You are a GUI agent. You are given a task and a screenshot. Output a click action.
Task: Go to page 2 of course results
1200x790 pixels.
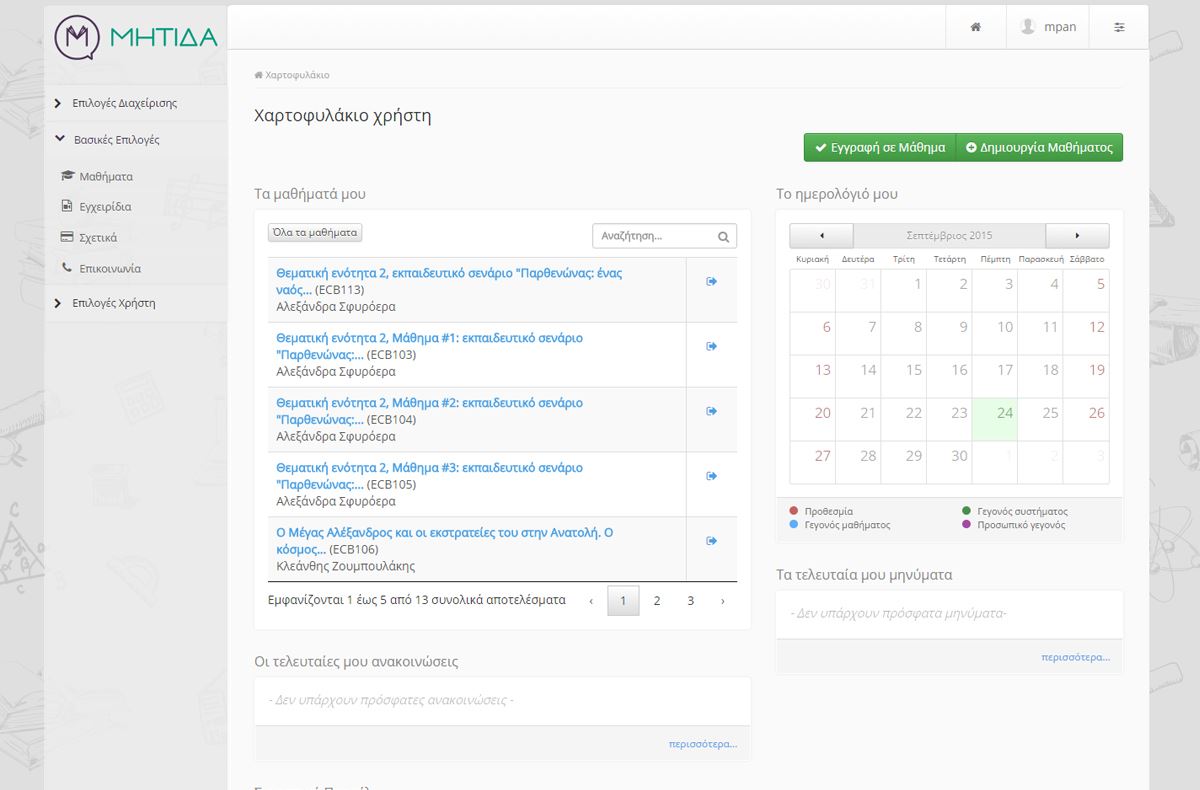tap(657, 601)
